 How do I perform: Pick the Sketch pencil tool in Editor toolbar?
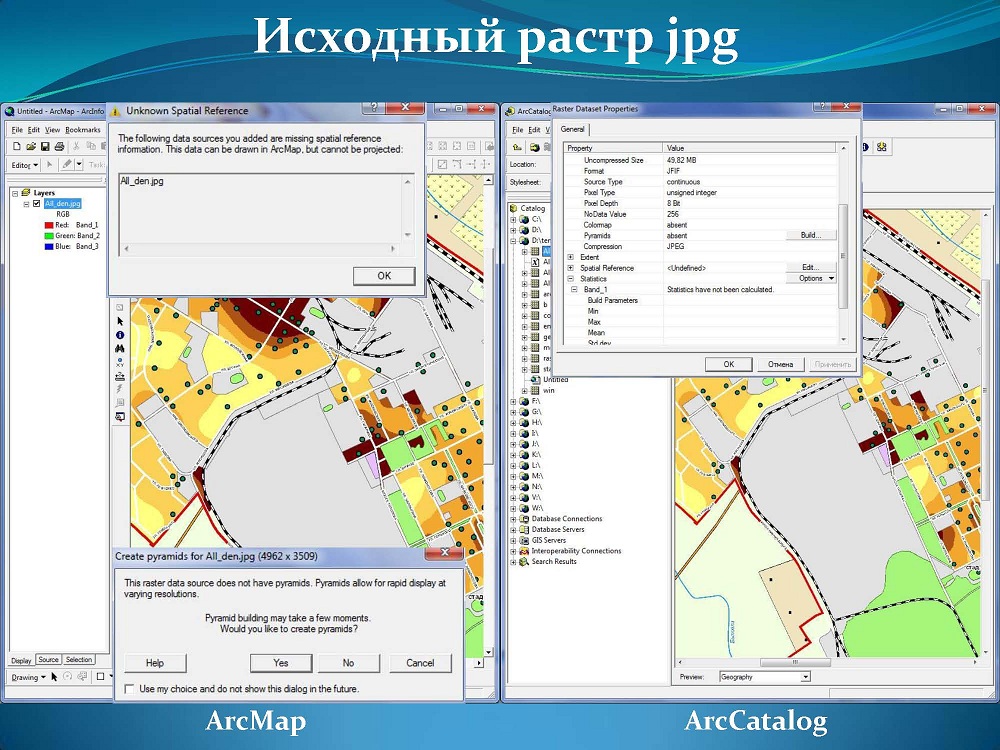tap(66, 165)
